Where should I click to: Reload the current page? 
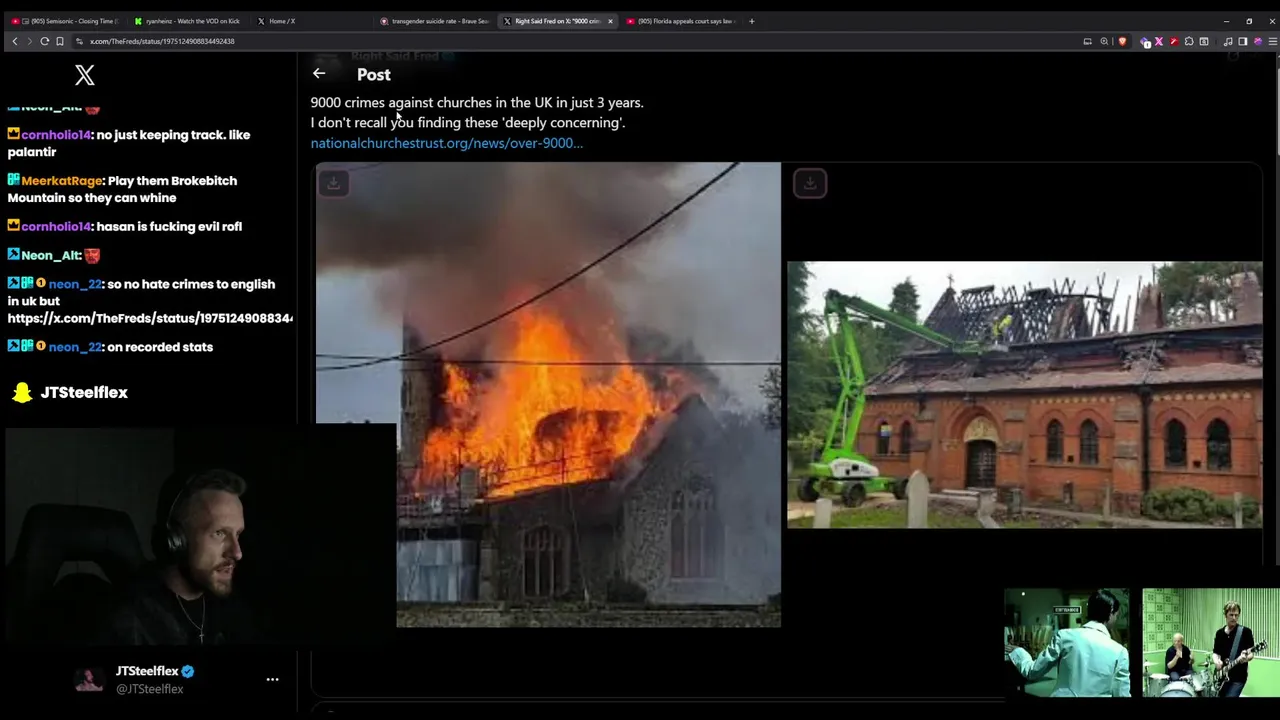pyautogui.click(x=45, y=41)
